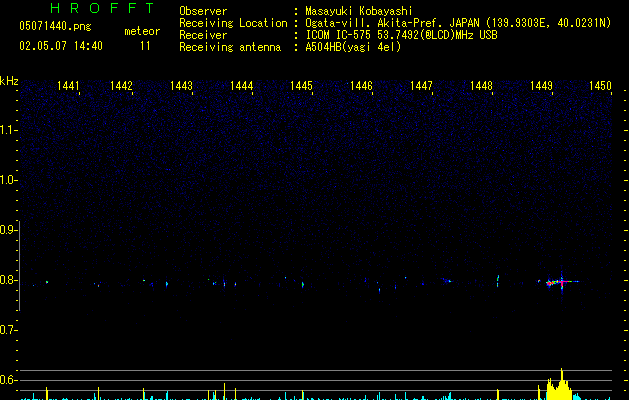Click the meteor count value 11
Image resolution: width=629 pixels, height=400 pixels.
(x=145, y=46)
